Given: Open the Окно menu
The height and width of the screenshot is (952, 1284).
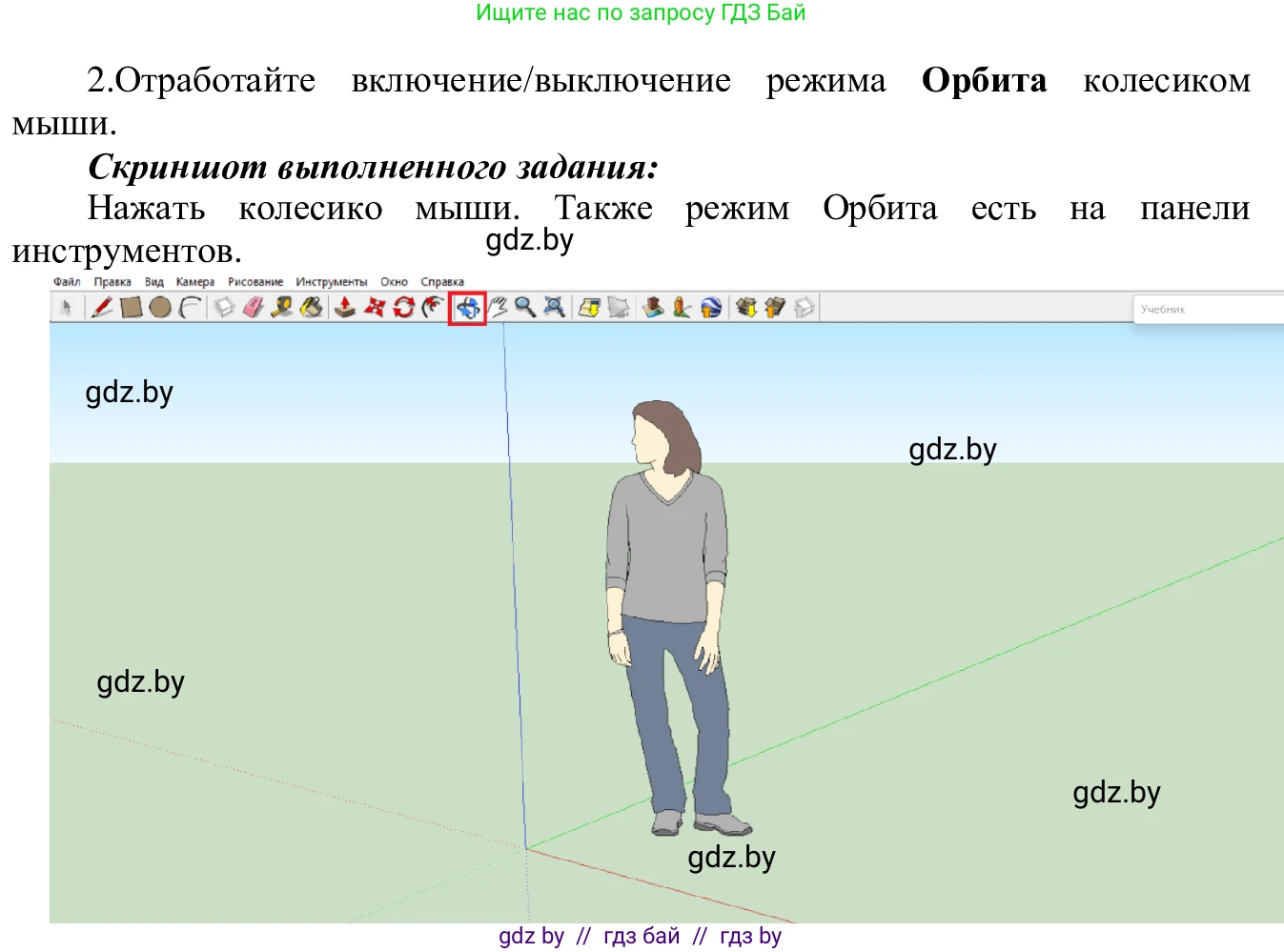Looking at the screenshot, I should pyautogui.click(x=394, y=281).
